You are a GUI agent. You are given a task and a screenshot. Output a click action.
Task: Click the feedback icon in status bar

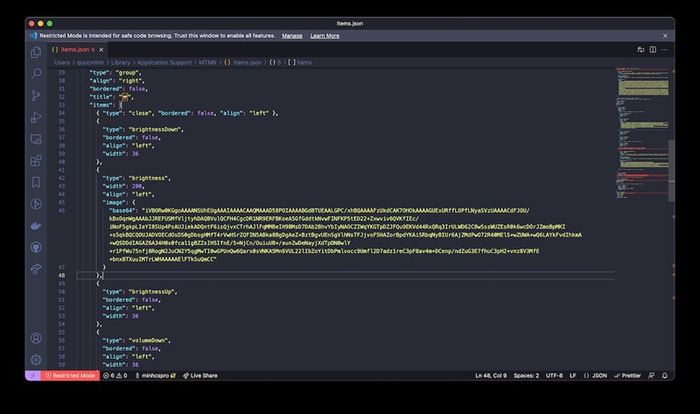[x=651, y=376]
